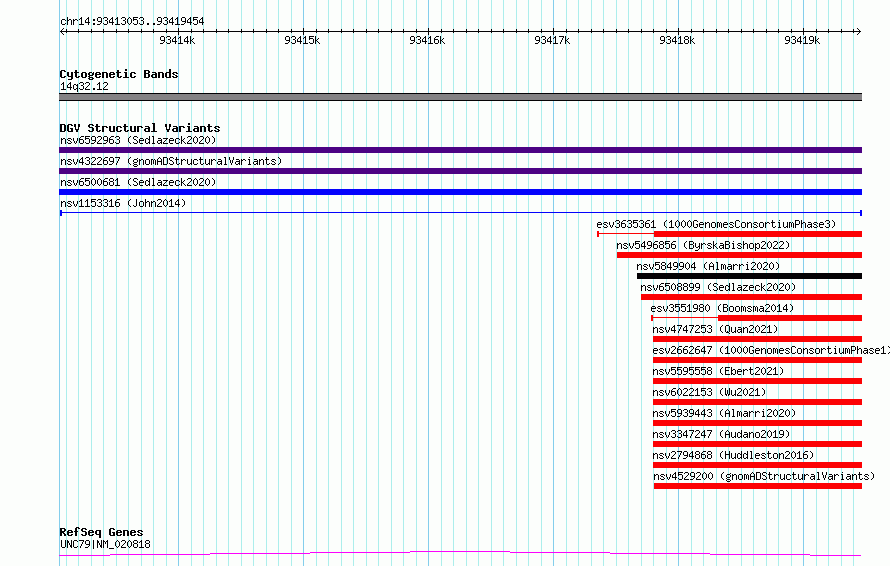Image resolution: width=890 pixels, height=566 pixels.
Task: Click the purple nsv4322697 variant bar
Action: coord(460,171)
